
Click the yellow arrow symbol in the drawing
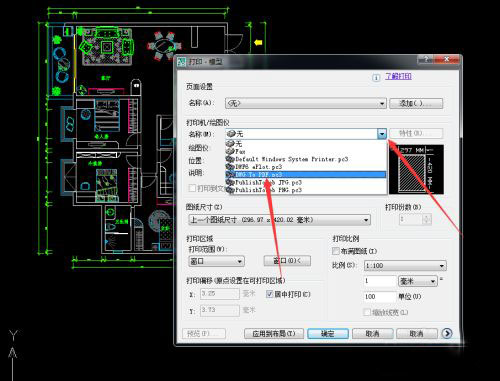(x=258, y=43)
